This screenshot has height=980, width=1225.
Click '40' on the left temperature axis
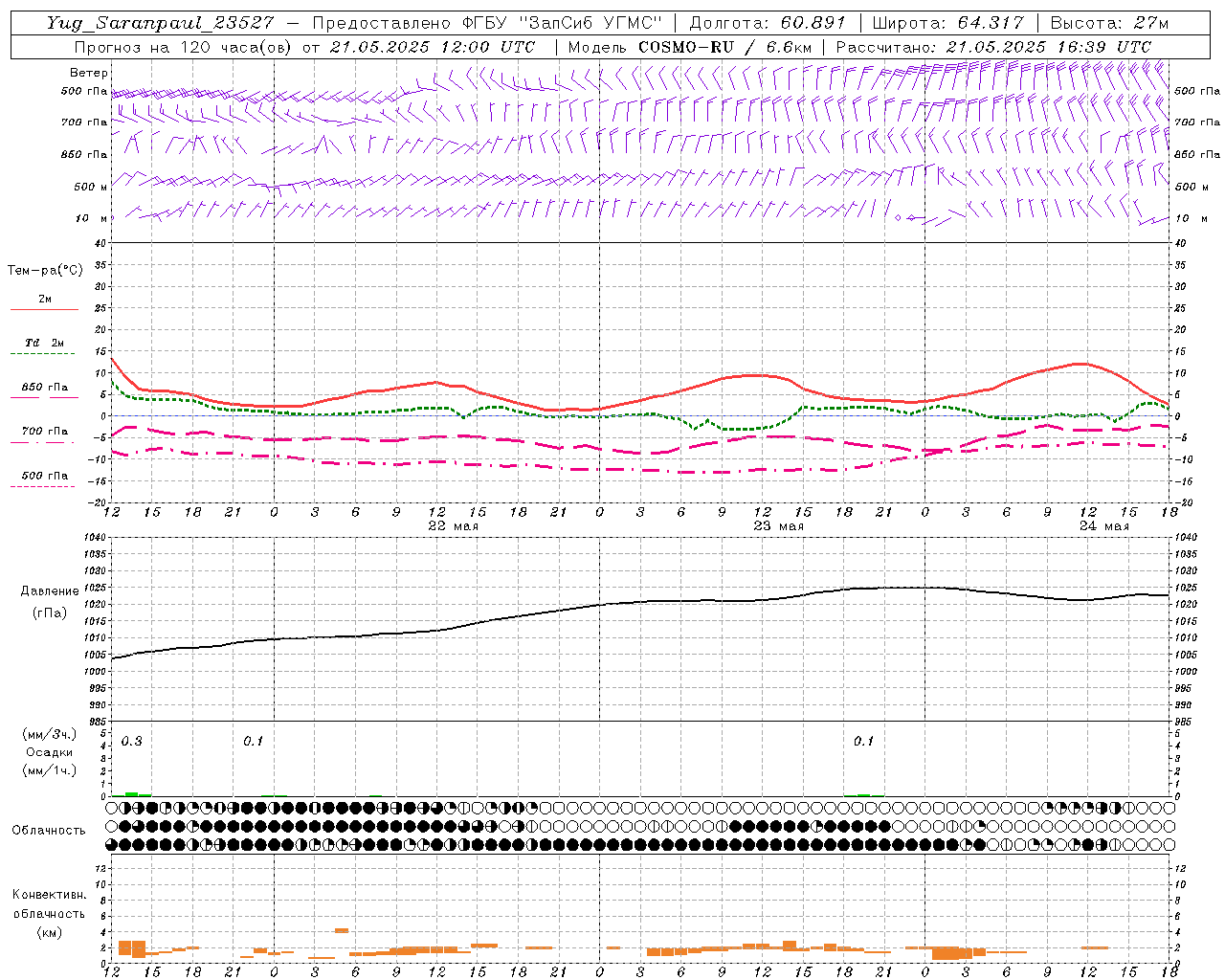(x=100, y=244)
